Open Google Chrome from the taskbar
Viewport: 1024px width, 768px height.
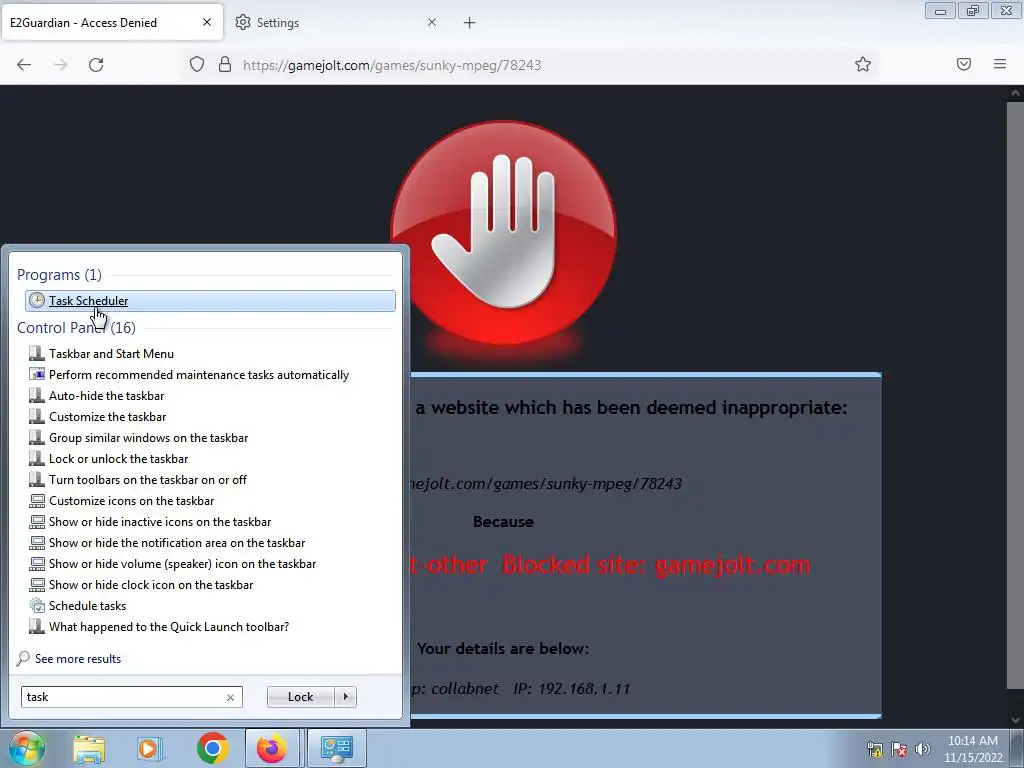212,748
